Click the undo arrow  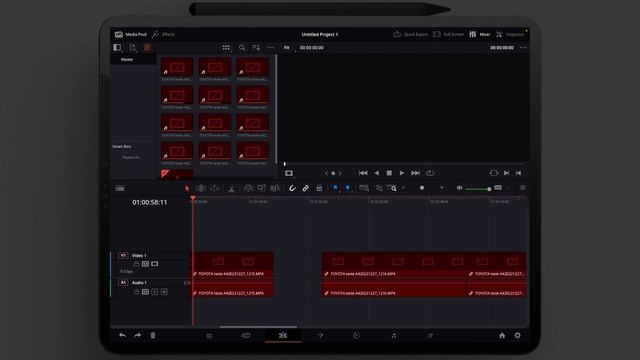tap(122, 336)
